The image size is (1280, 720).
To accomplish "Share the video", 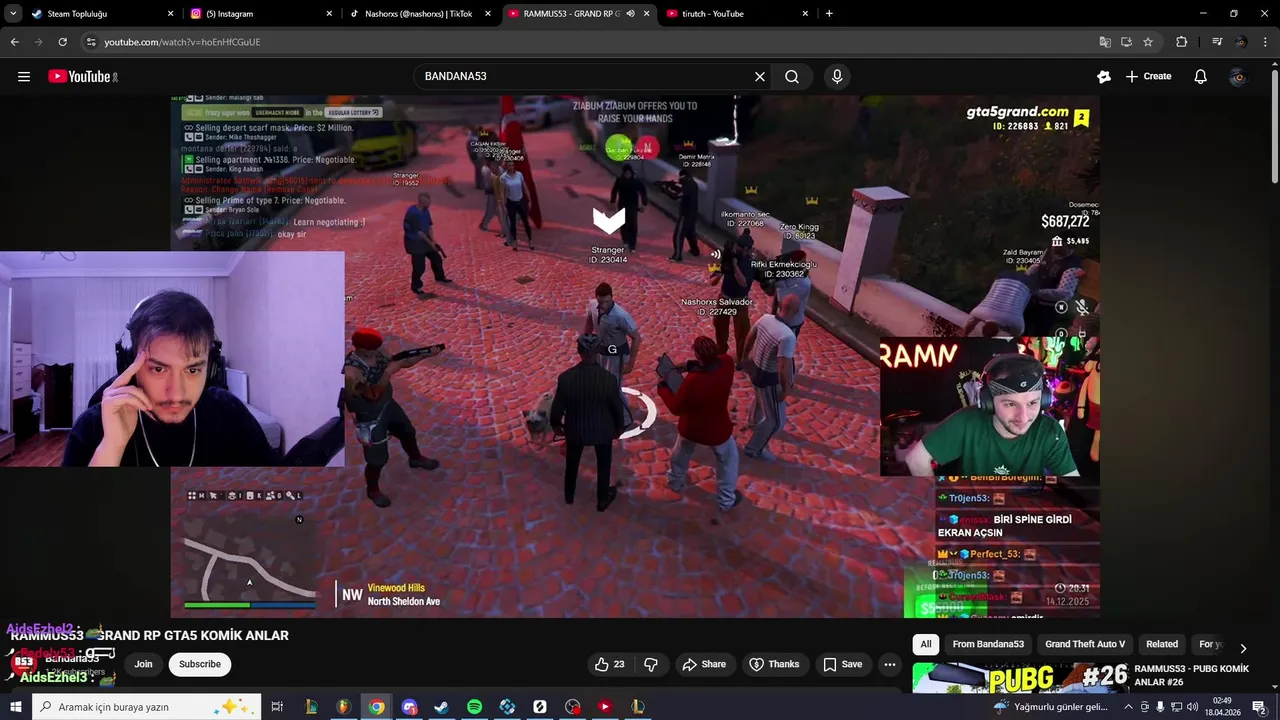I will (704, 664).
